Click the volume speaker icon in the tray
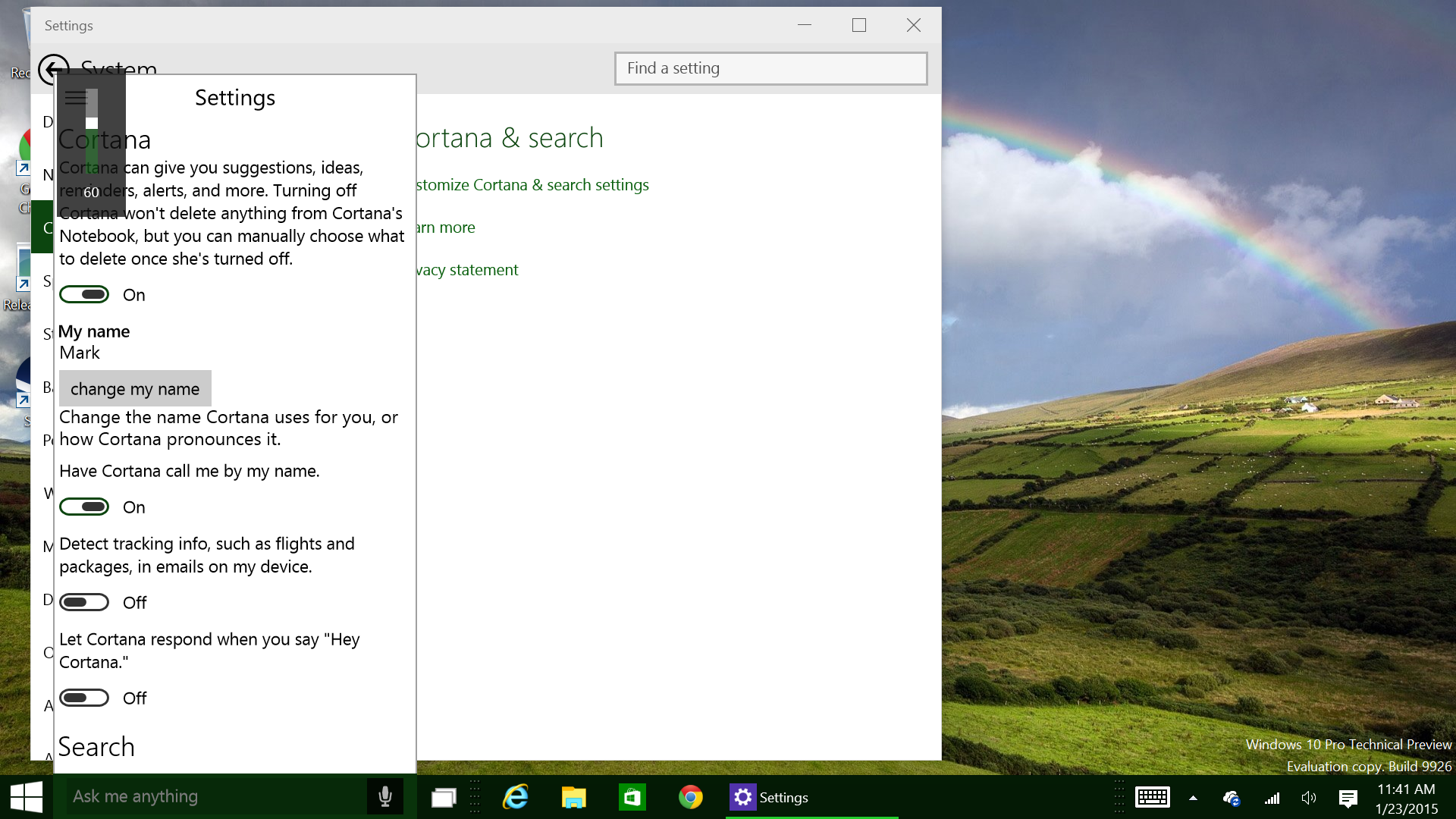1456x819 pixels. pos(1309,798)
